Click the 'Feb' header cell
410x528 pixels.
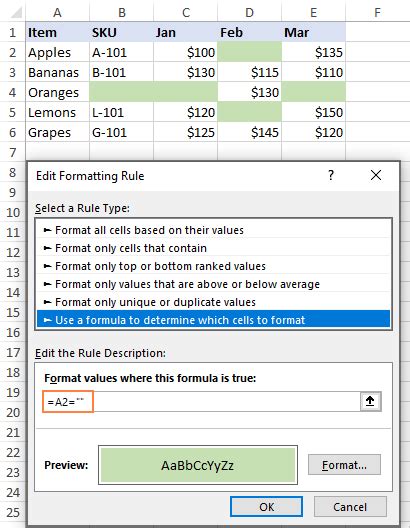pos(249,32)
